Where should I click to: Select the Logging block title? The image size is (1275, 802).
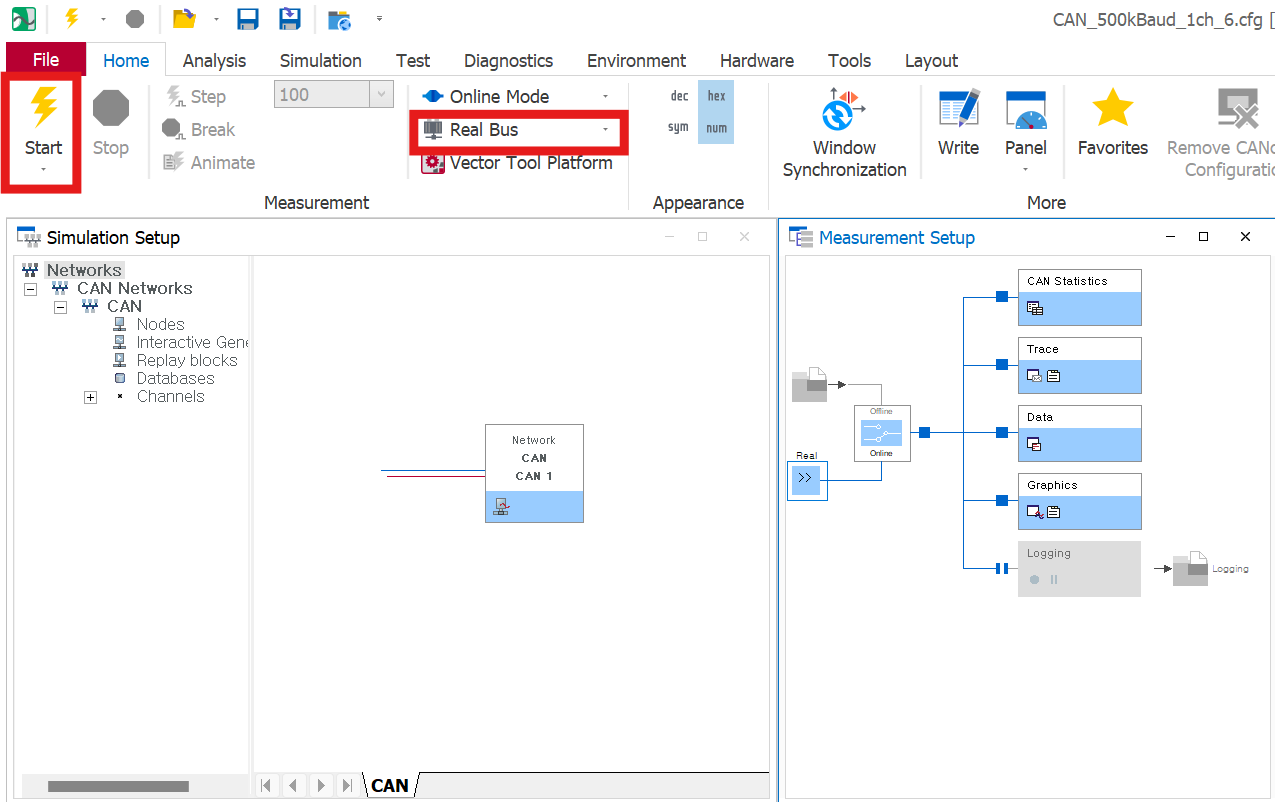click(1049, 553)
